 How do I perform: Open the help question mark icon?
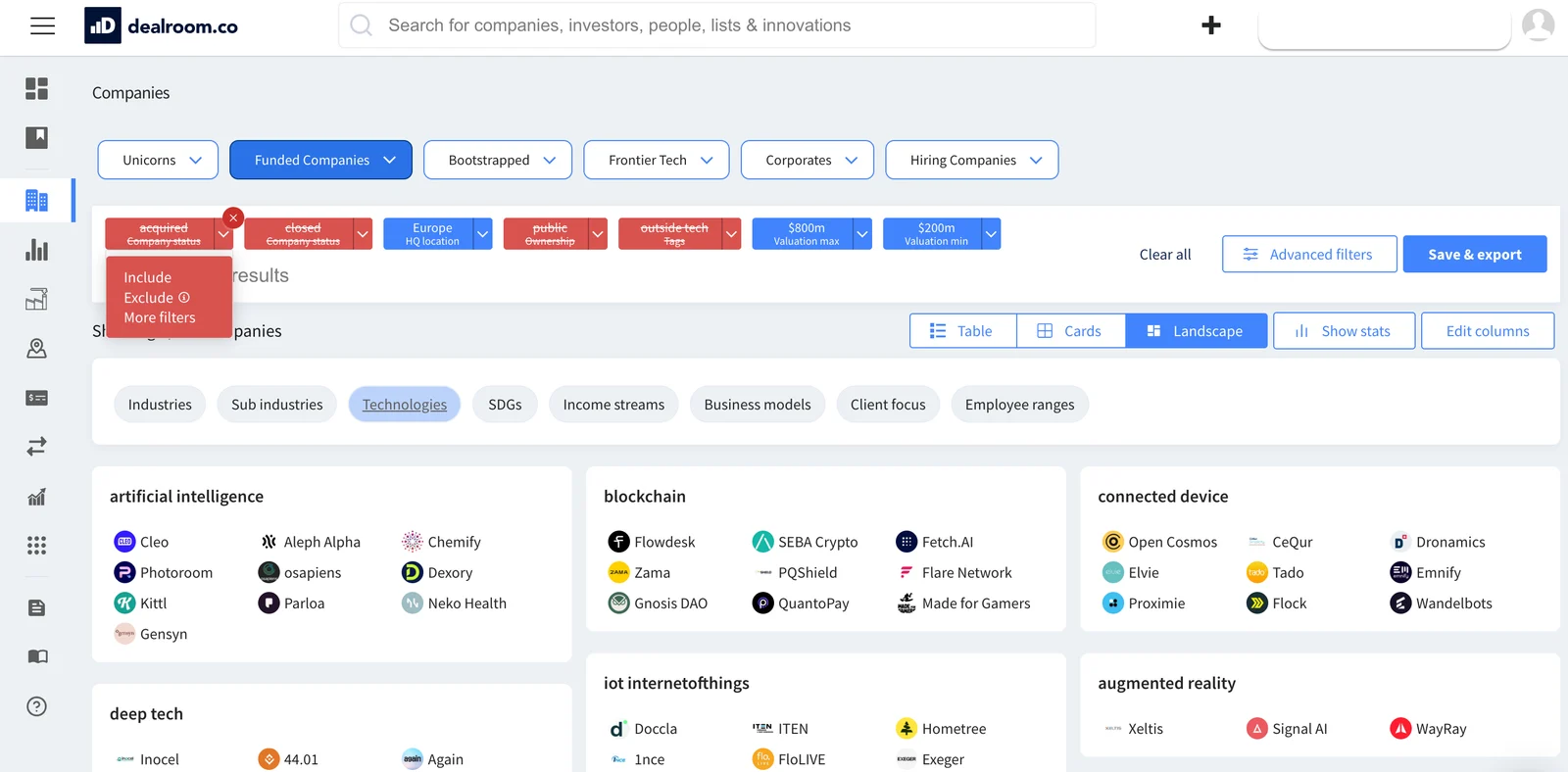point(36,706)
